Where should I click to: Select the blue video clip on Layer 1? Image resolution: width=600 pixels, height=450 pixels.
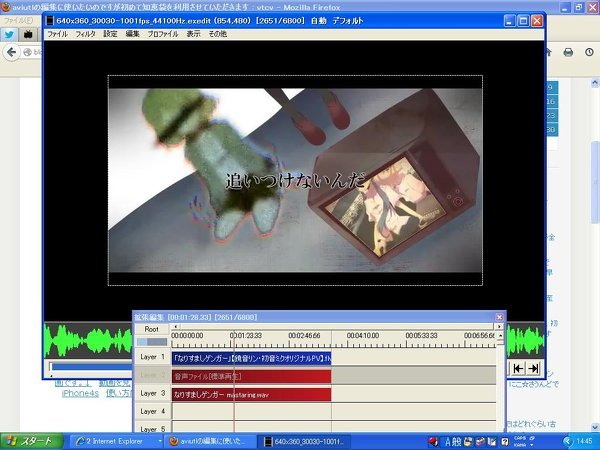251,358
